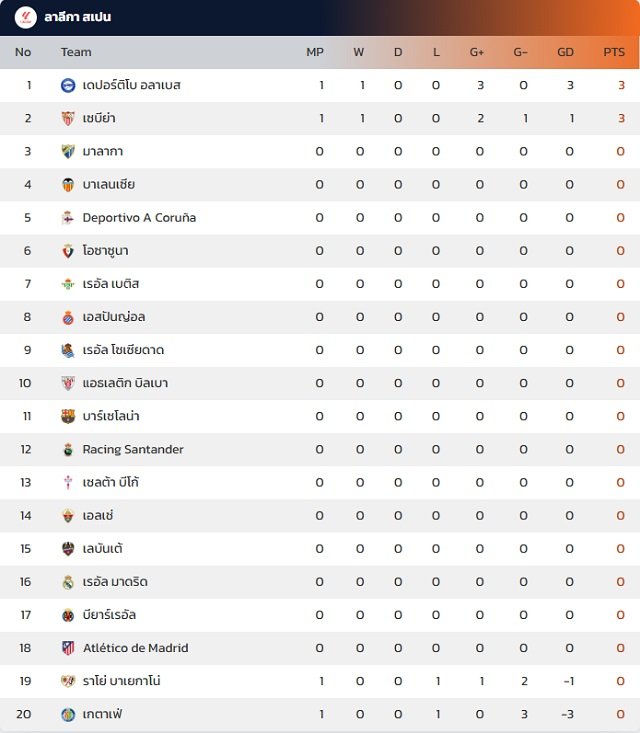Click the La Liga logo in header
The image size is (640, 733).
point(26,17)
